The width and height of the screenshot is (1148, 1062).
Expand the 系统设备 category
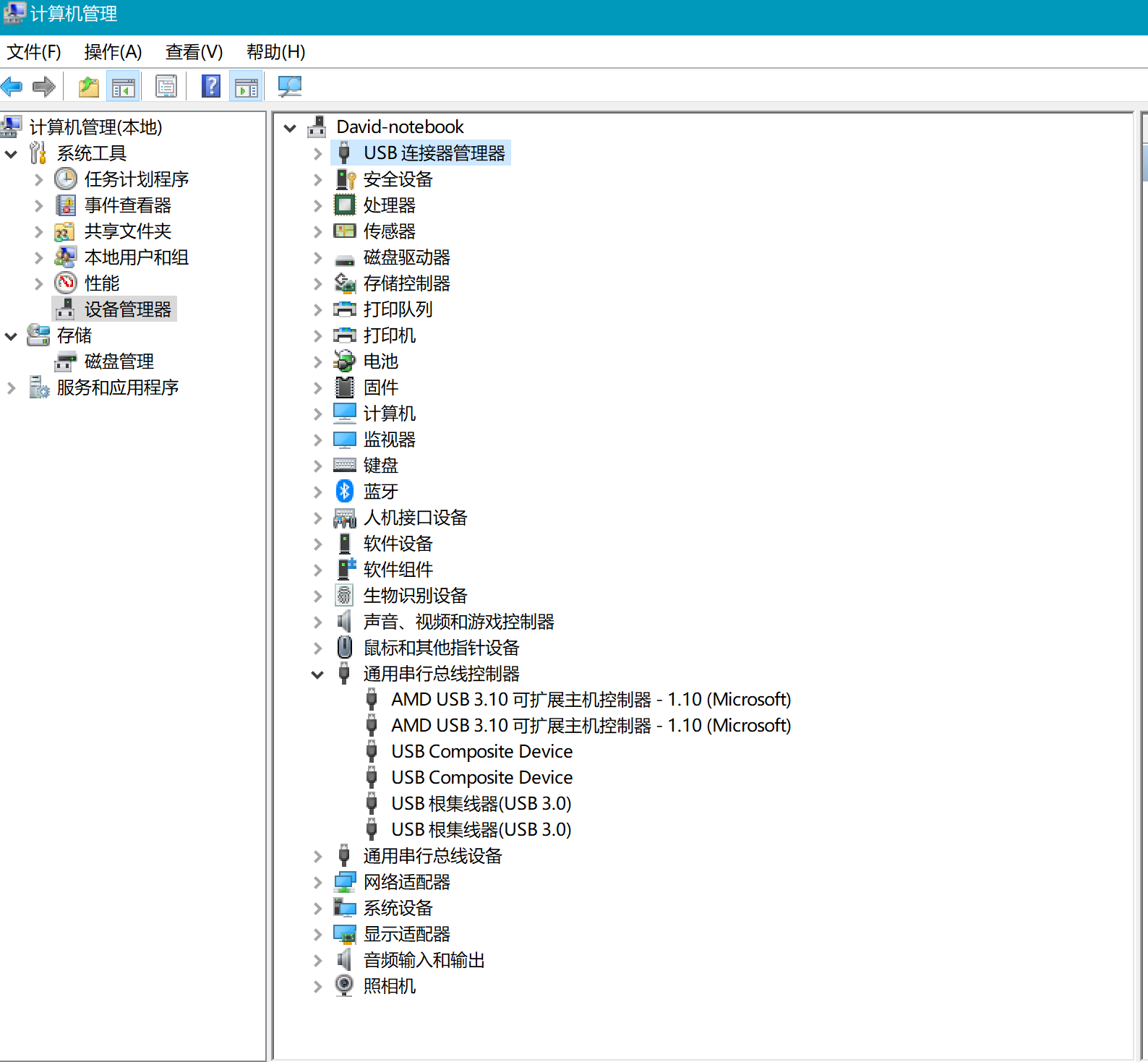coord(317,908)
